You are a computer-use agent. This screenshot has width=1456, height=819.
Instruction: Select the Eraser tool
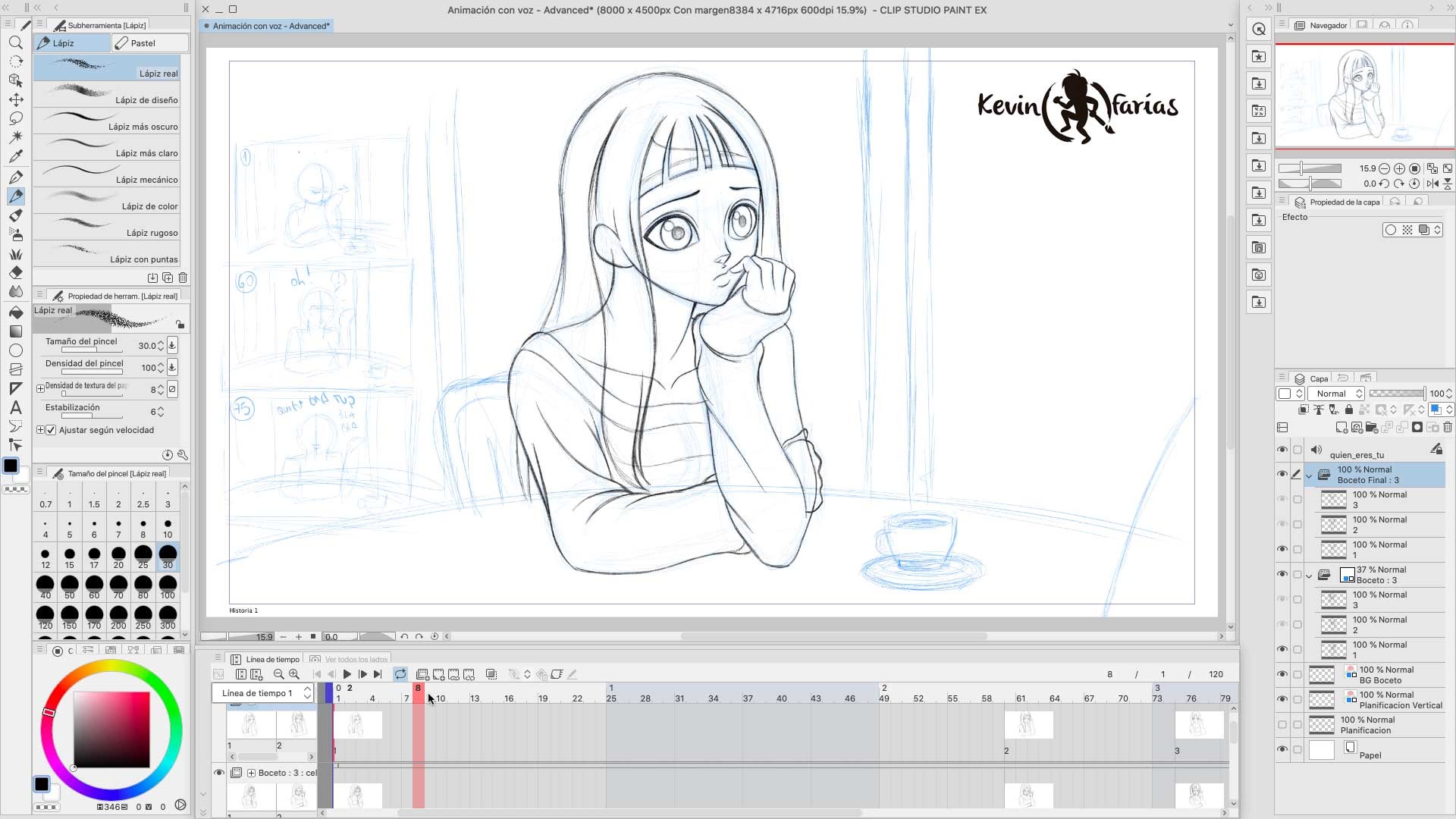point(15,272)
